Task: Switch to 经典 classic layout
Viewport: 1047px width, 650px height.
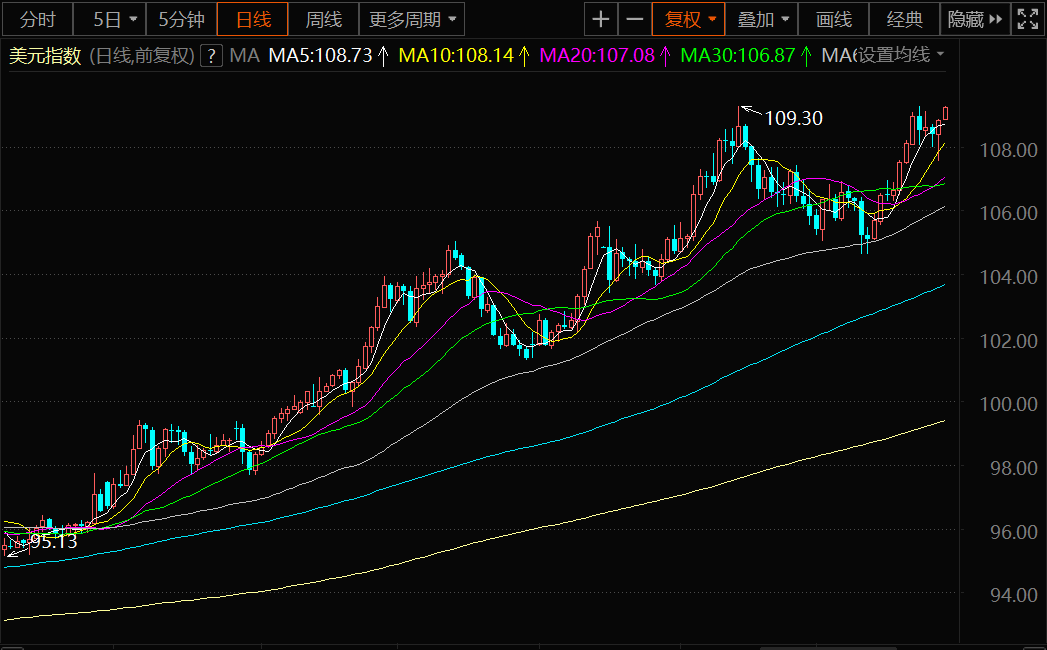Action: point(904,19)
